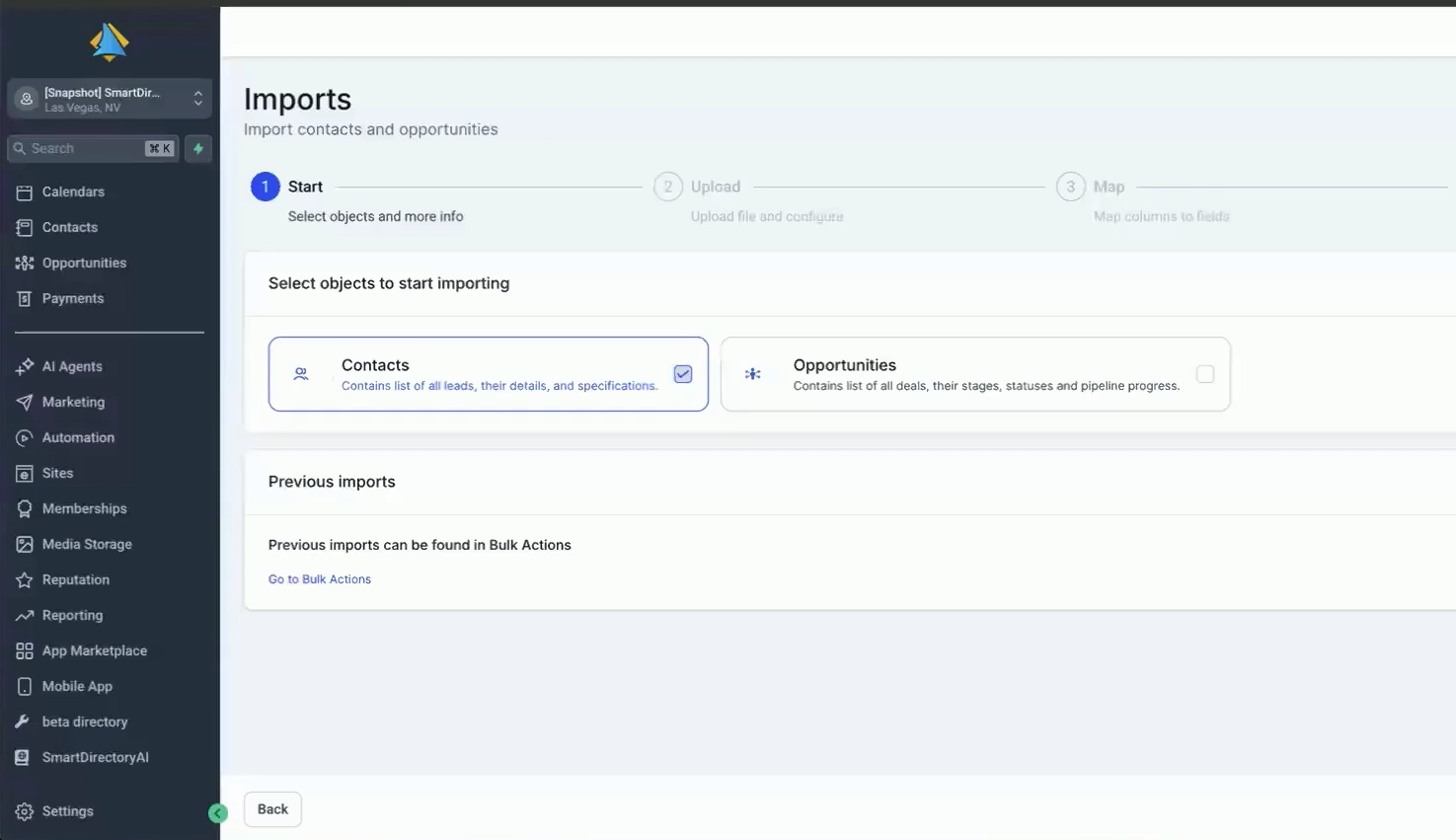Open Payments from the sidebar
The width and height of the screenshot is (1456, 840).
pyautogui.click(x=73, y=298)
